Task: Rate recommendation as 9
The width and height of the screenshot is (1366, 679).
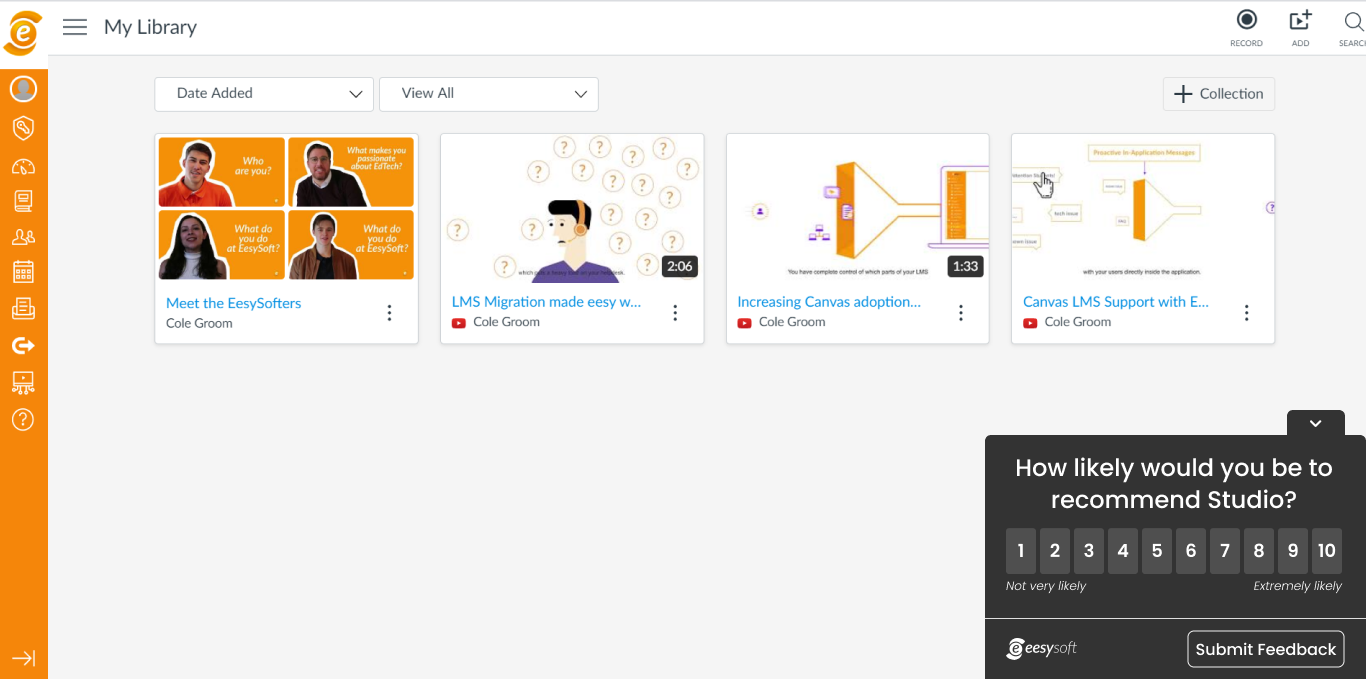Action: (1293, 551)
